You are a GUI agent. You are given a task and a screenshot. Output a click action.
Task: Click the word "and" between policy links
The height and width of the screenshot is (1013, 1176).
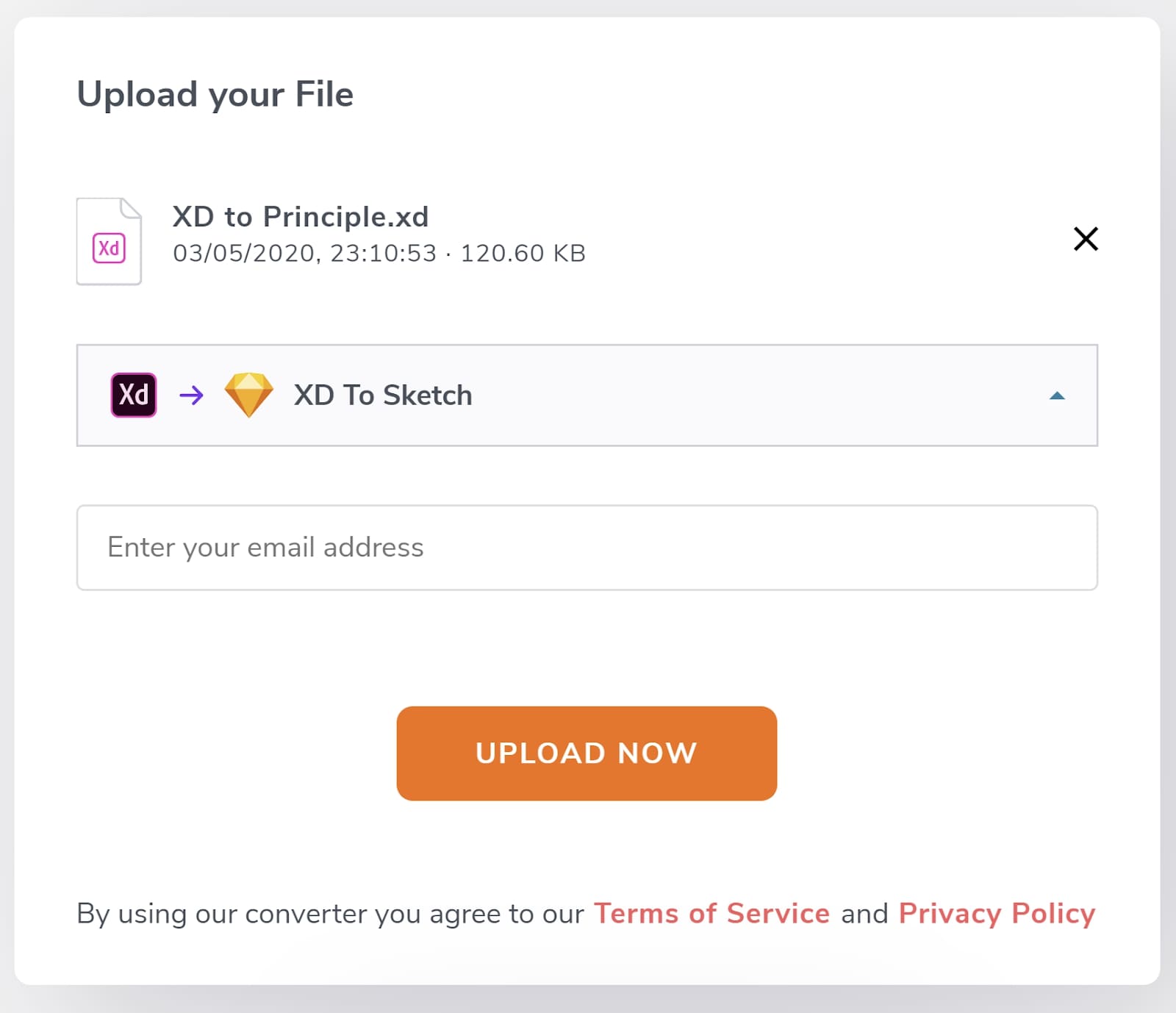pos(864,914)
